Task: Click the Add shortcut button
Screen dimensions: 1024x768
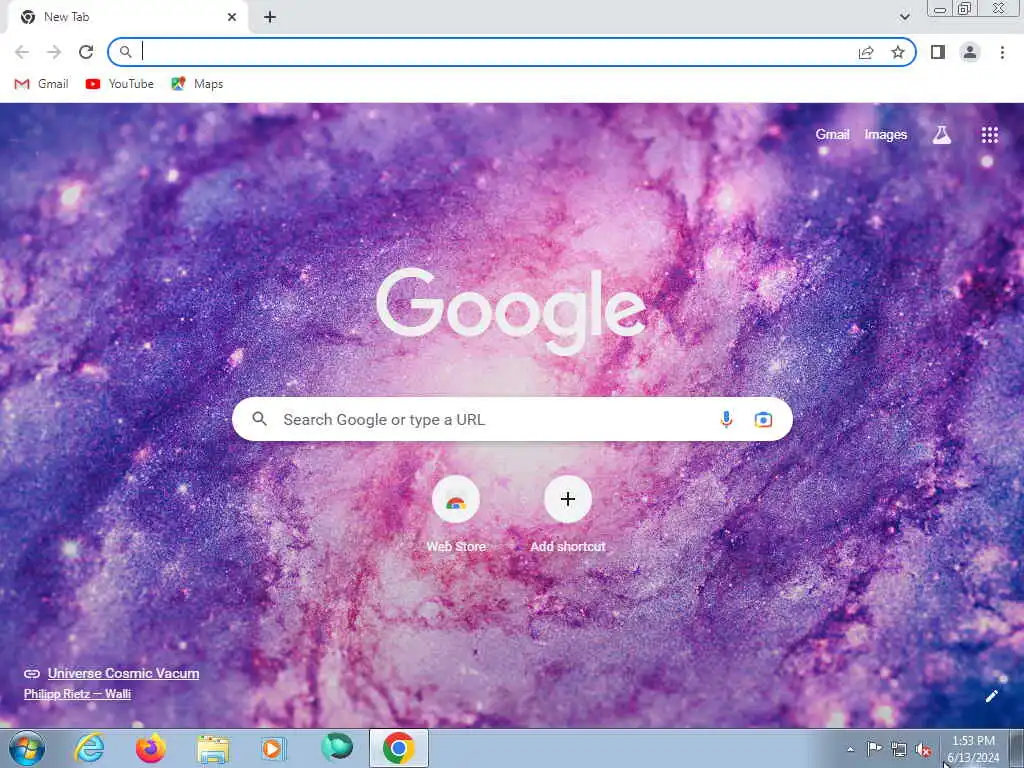Action: click(568, 514)
